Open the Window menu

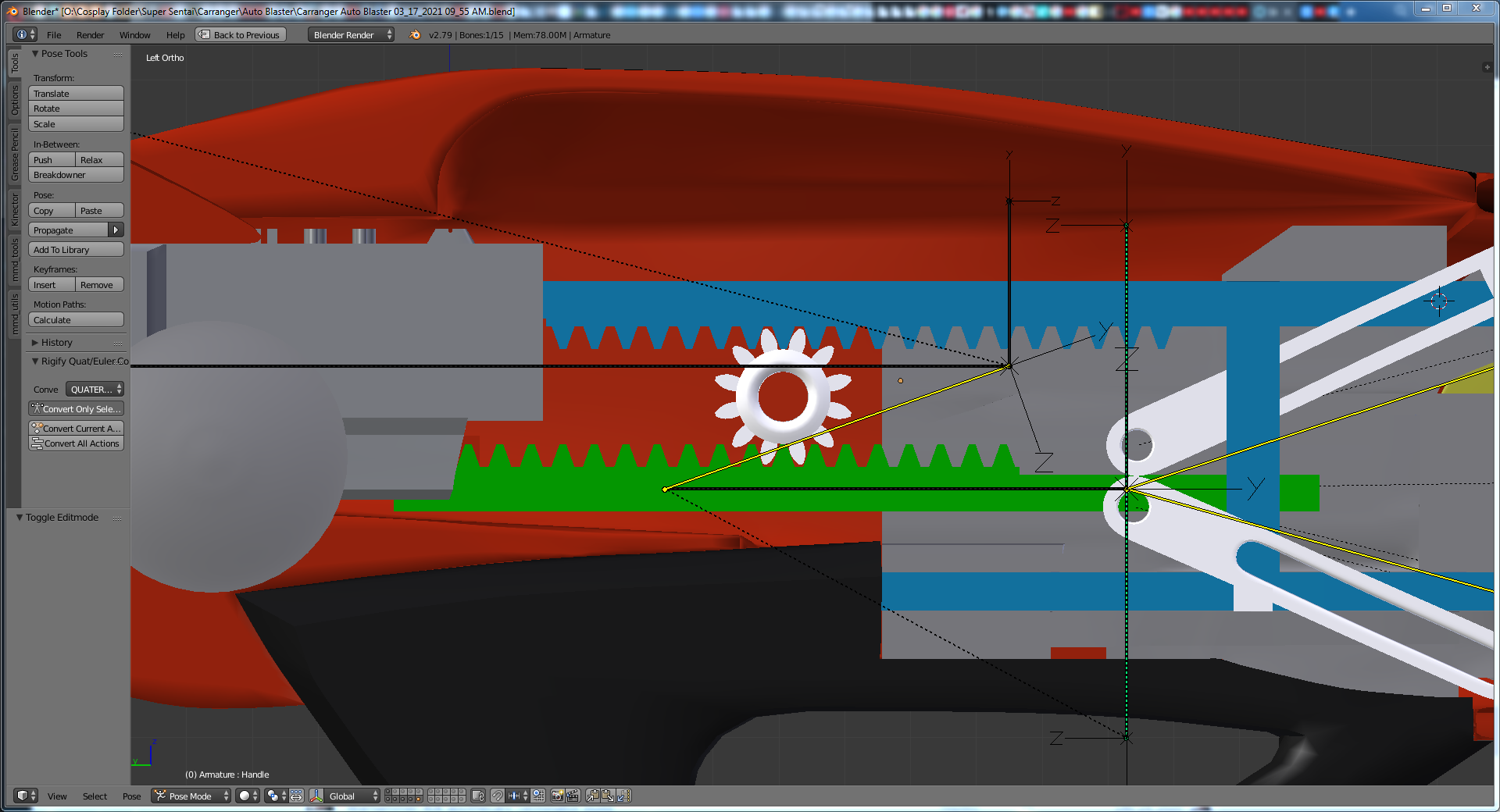tap(134, 35)
